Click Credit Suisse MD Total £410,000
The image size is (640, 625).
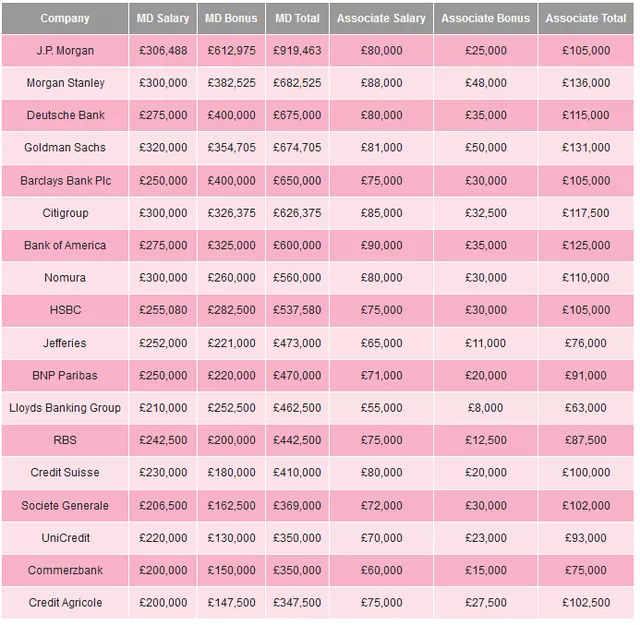click(298, 473)
